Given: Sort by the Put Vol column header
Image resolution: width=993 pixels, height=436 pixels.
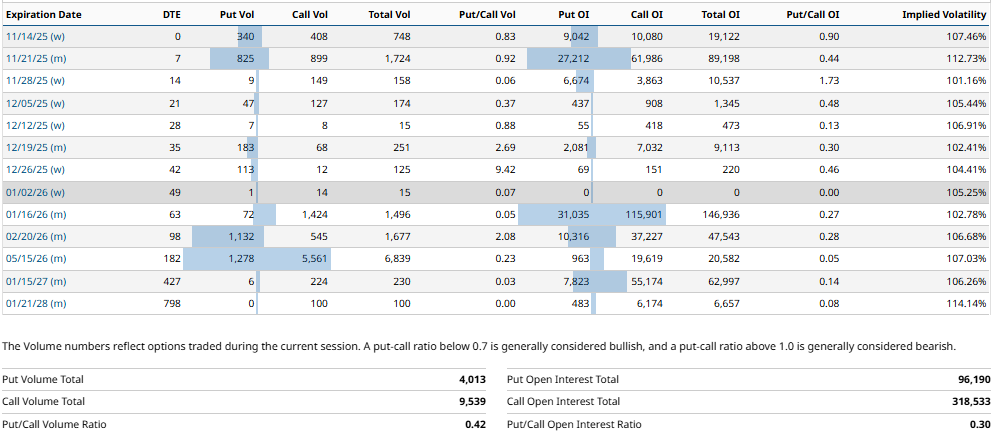Looking at the screenshot, I should [x=237, y=15].
